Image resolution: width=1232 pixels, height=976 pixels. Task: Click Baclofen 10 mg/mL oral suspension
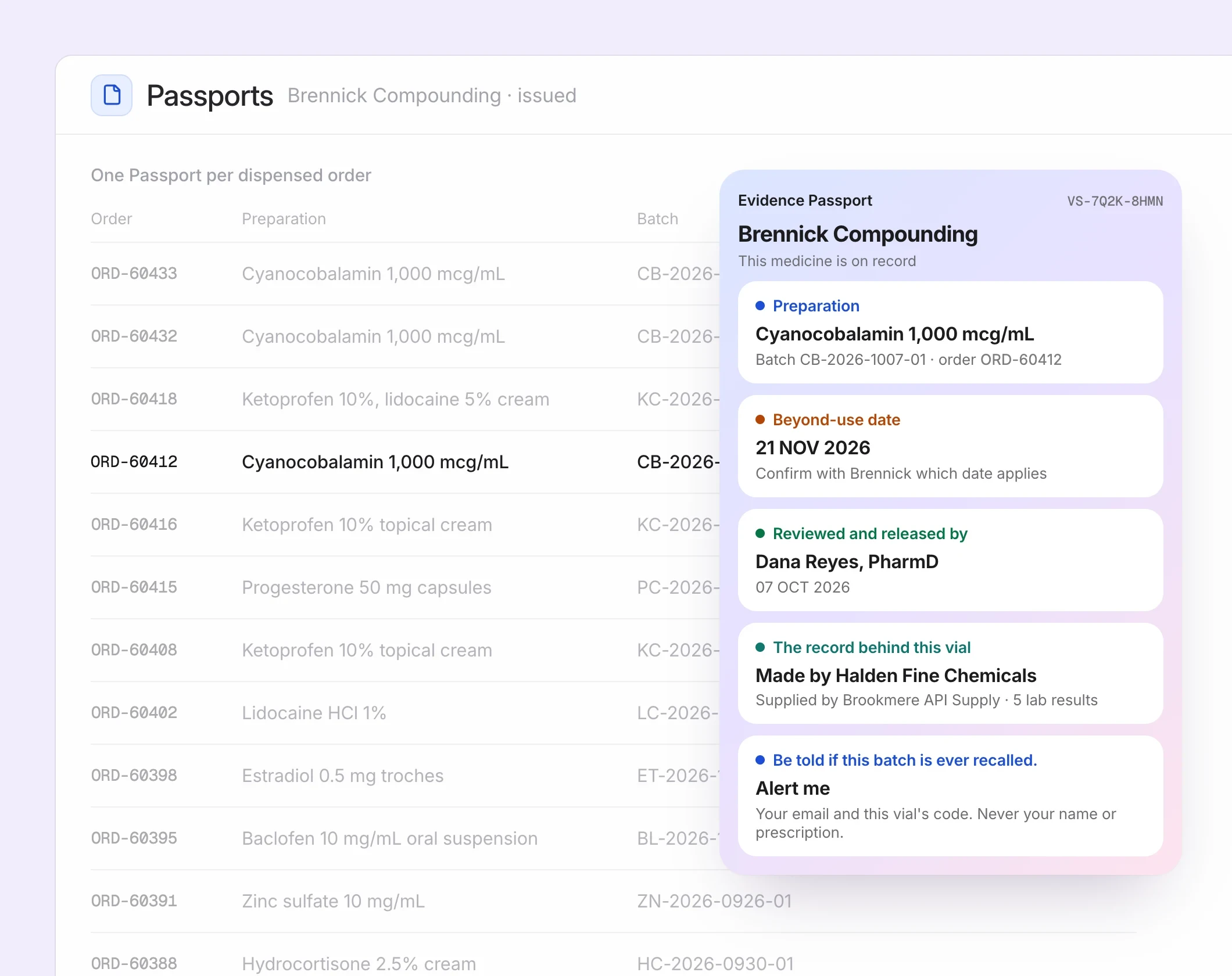[390, 838]
